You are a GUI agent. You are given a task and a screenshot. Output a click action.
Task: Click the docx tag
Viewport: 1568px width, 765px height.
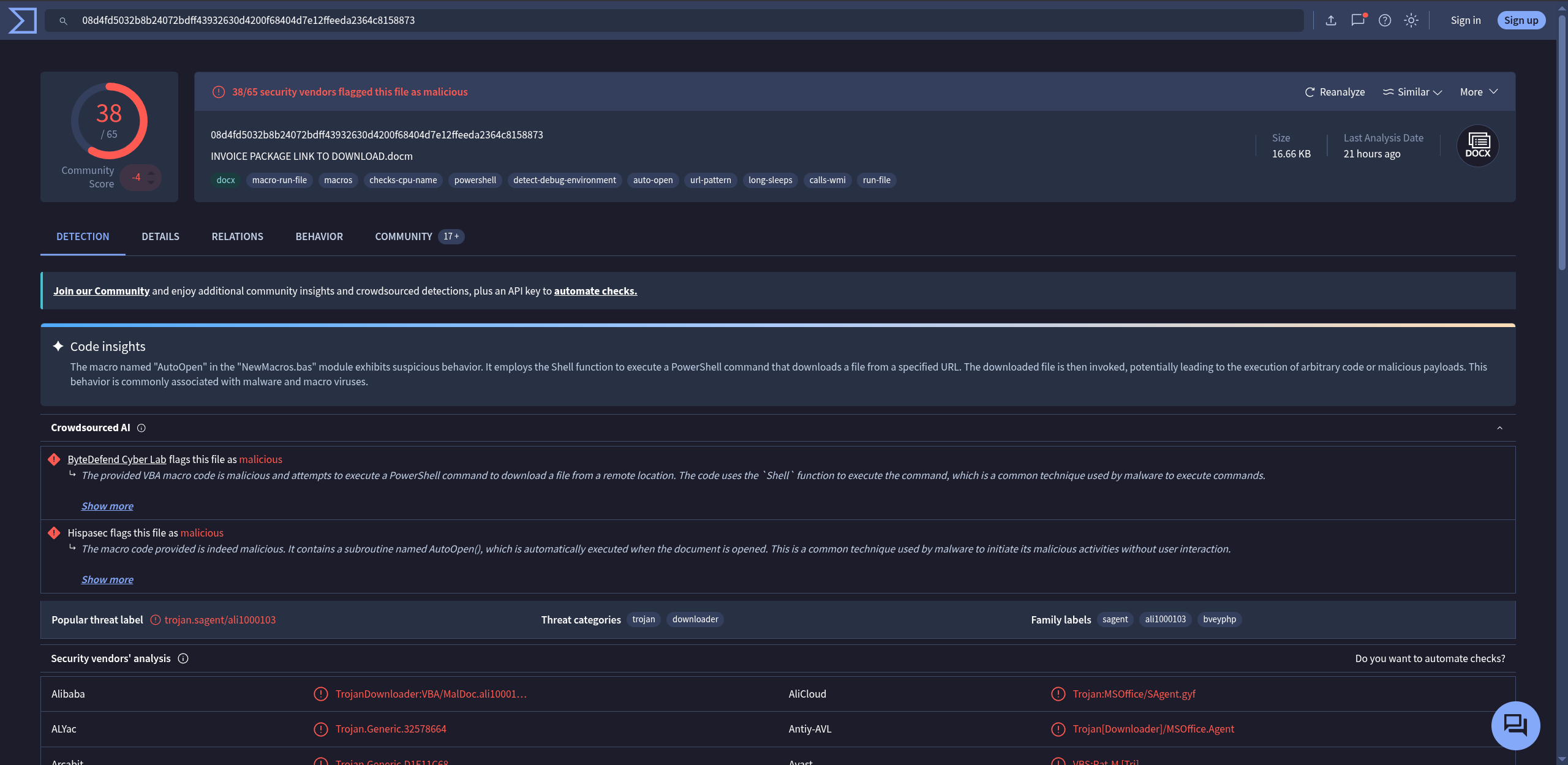[x=226, y=180]
